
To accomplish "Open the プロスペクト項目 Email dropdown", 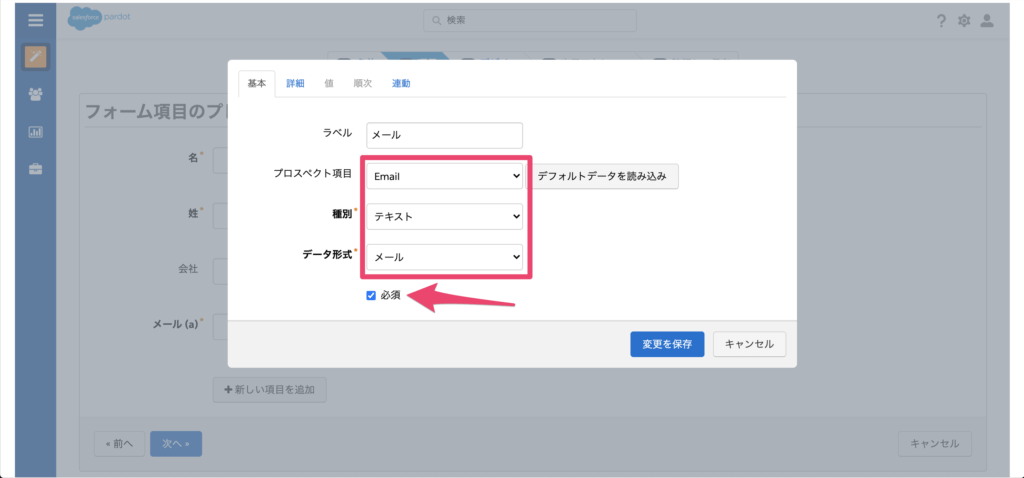I will (x=444, y=176).
